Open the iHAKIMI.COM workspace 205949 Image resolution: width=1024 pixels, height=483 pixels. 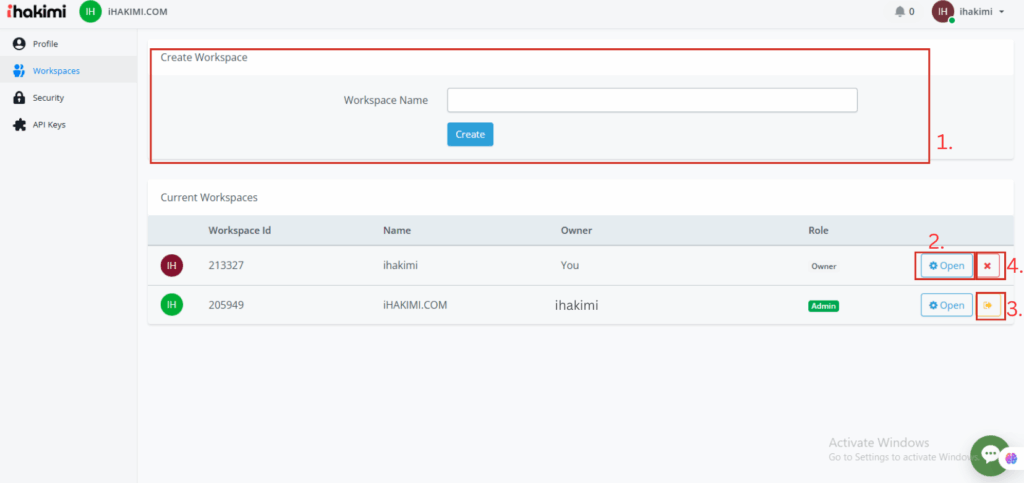click(x=946, y=305)
